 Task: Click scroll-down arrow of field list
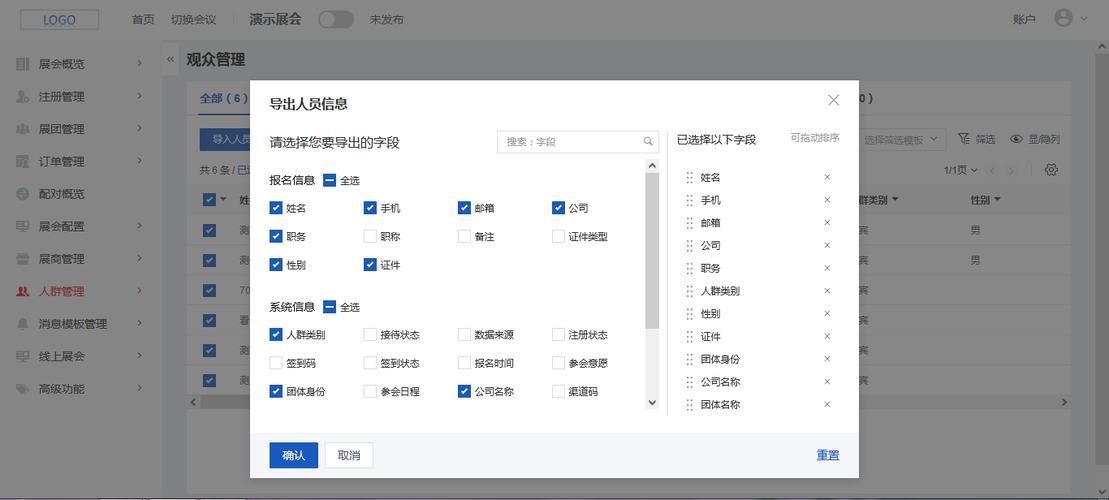652,402
